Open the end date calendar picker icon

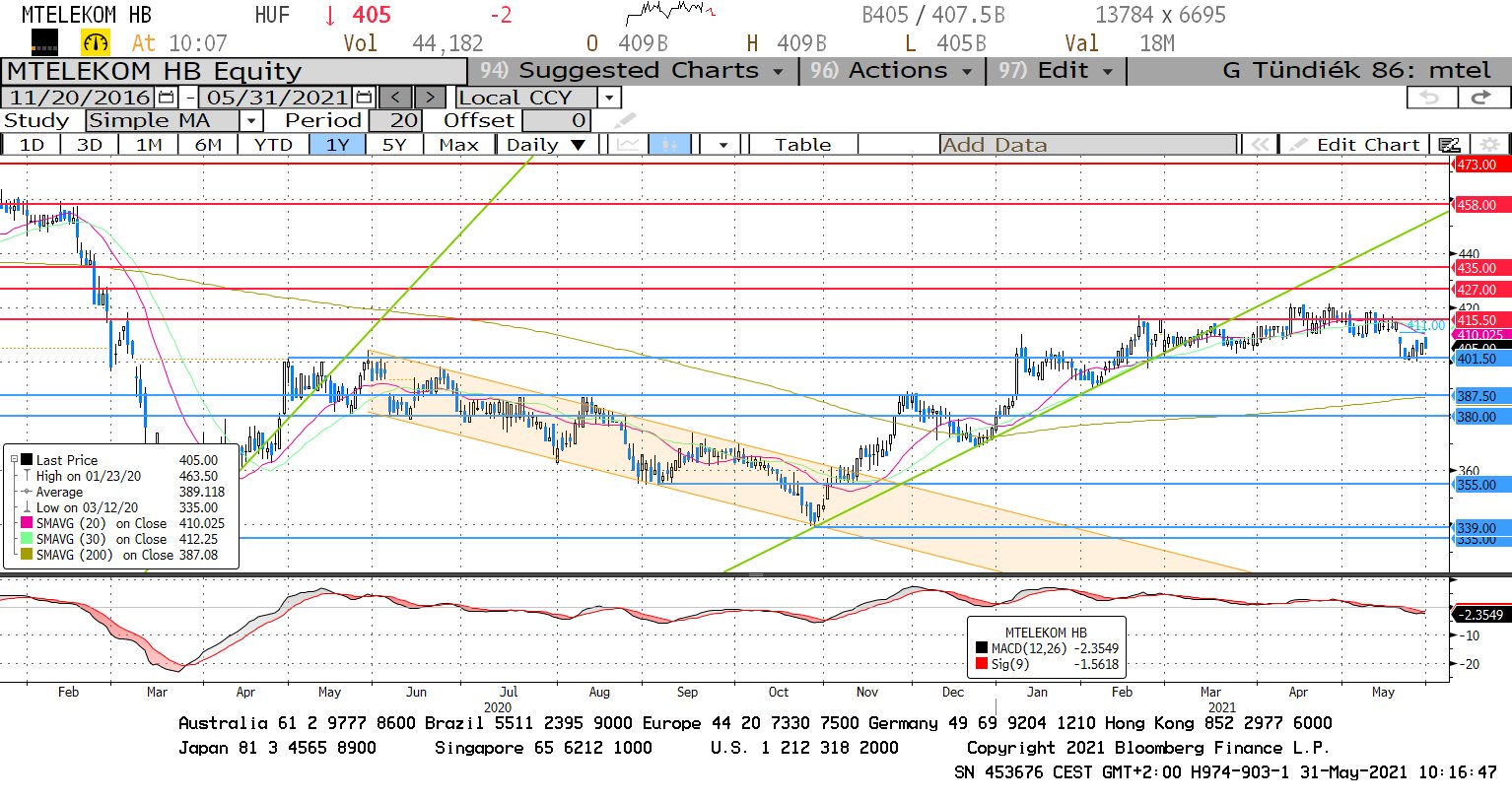(x=364, y=98)
